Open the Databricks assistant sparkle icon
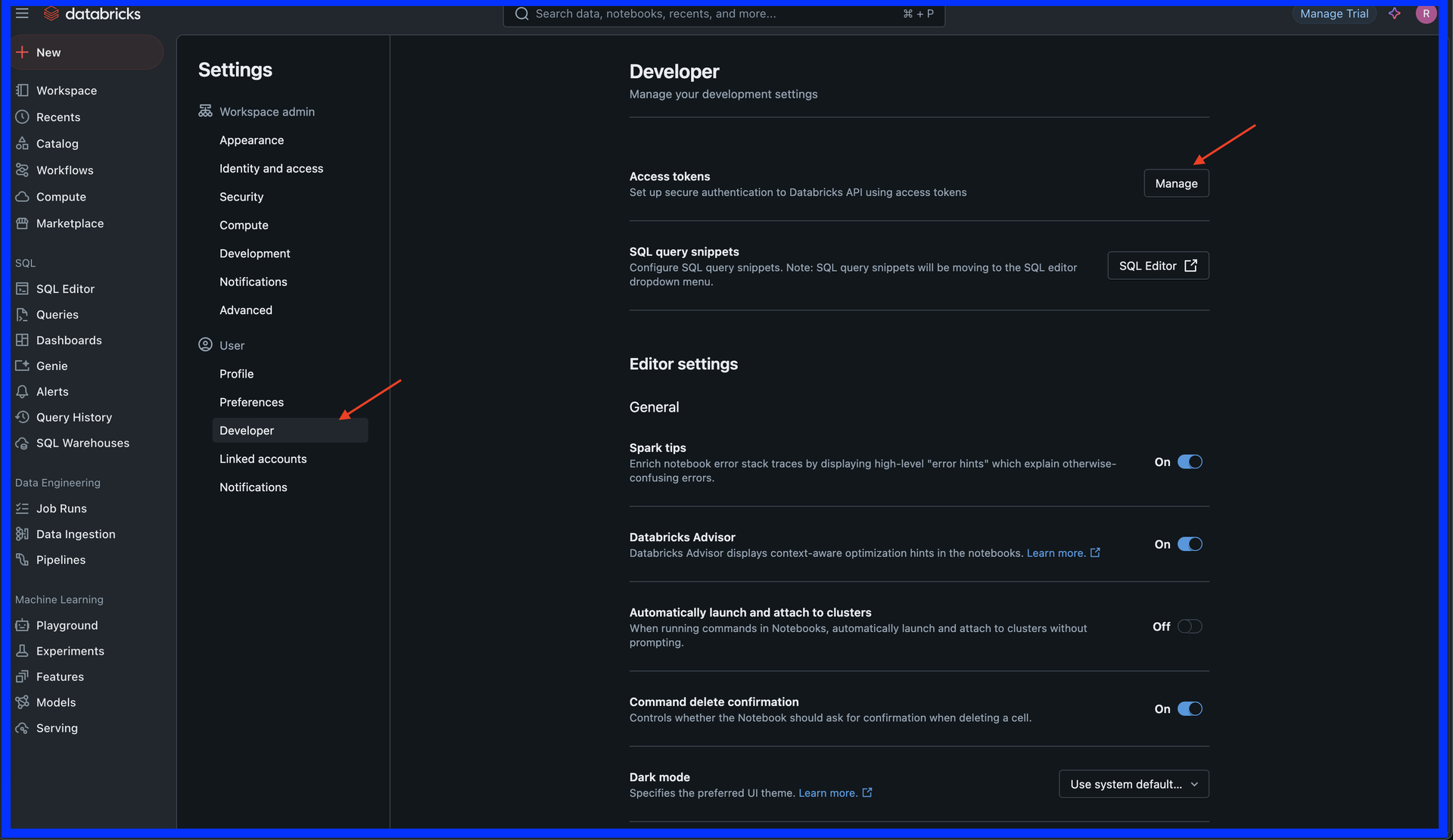 (1394, 14)
